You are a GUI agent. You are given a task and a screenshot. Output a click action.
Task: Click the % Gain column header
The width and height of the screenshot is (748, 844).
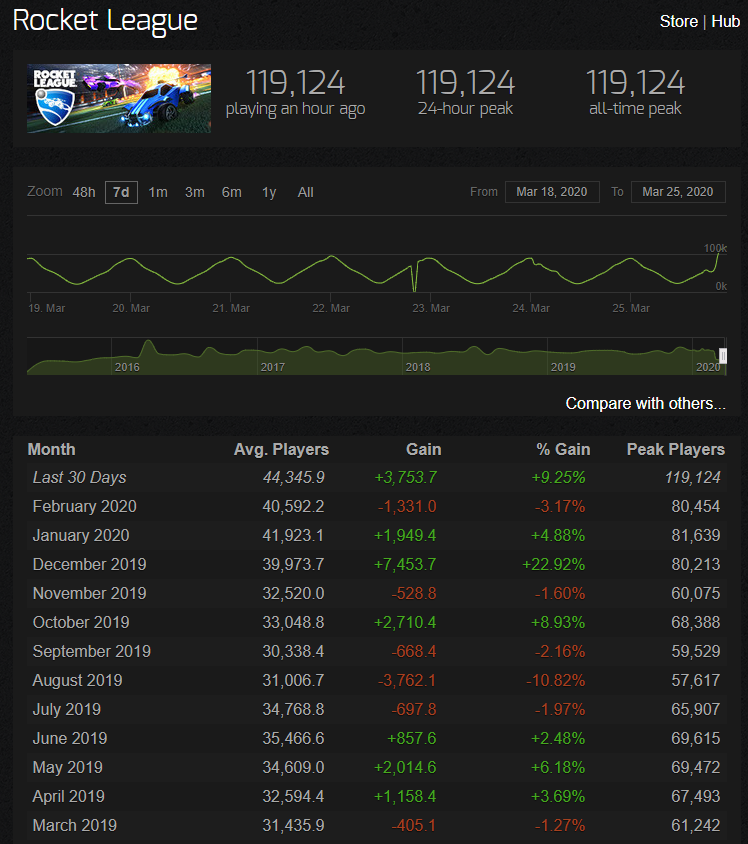pos(563,449)
